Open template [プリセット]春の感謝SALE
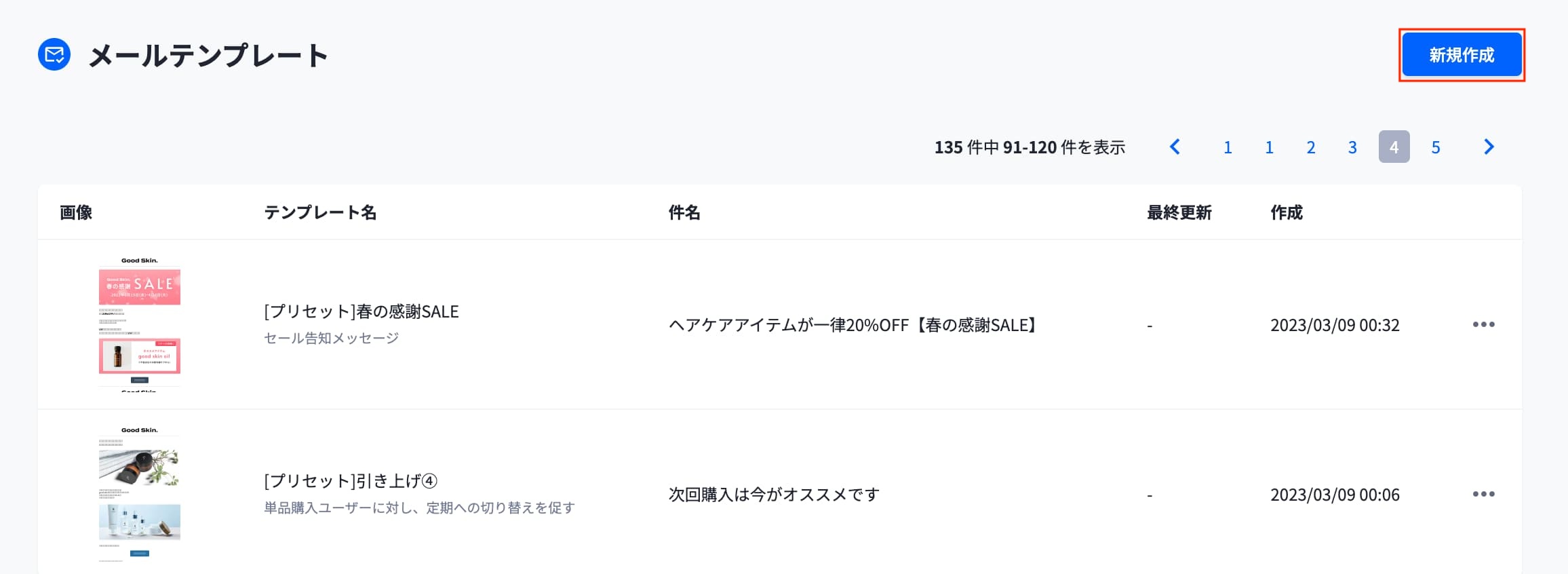 (361, 311)
